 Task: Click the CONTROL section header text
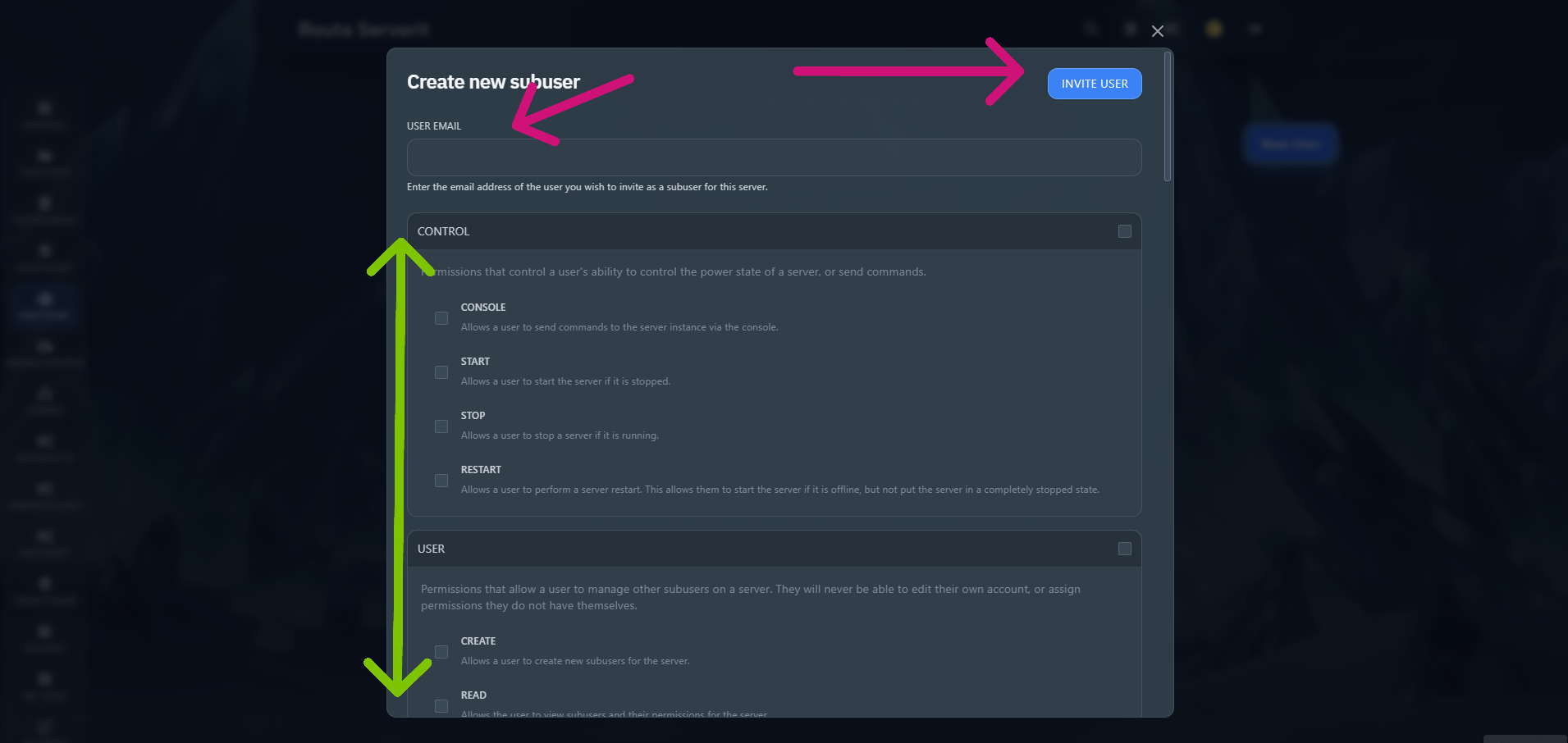coord(444,232)
